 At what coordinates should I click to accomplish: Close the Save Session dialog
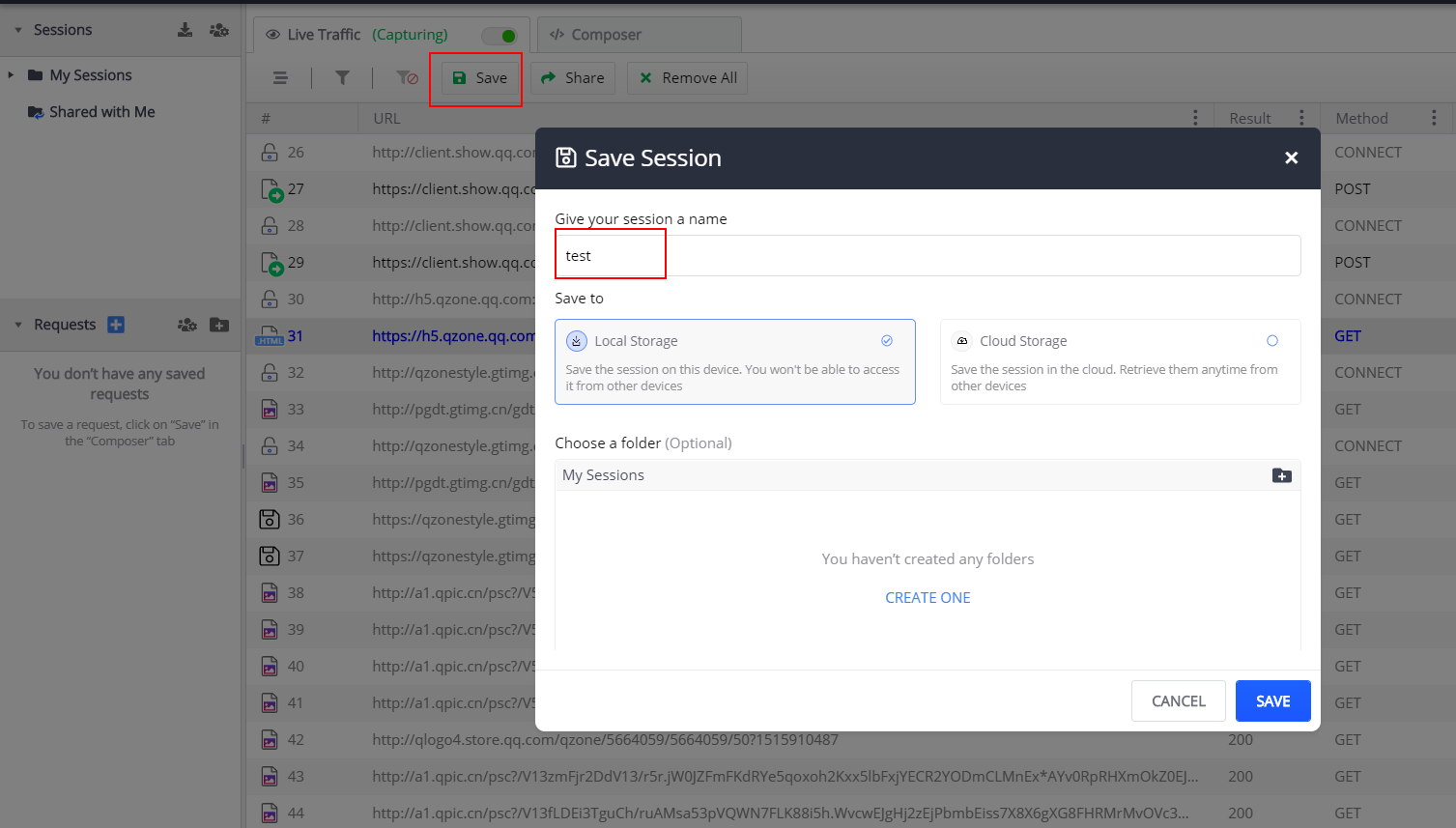1291,157
